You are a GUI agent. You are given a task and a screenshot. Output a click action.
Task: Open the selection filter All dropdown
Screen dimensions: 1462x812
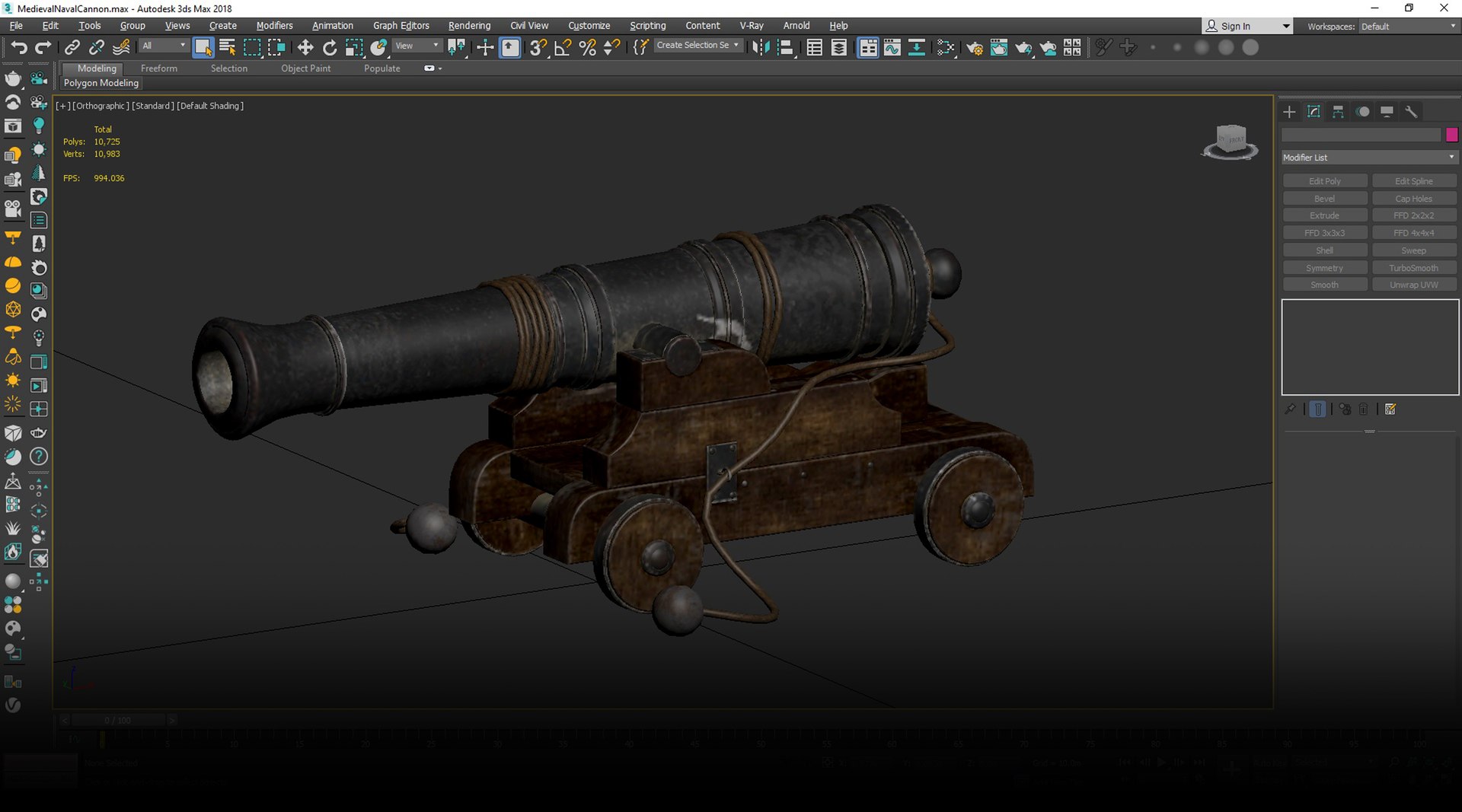pos(164,46)
